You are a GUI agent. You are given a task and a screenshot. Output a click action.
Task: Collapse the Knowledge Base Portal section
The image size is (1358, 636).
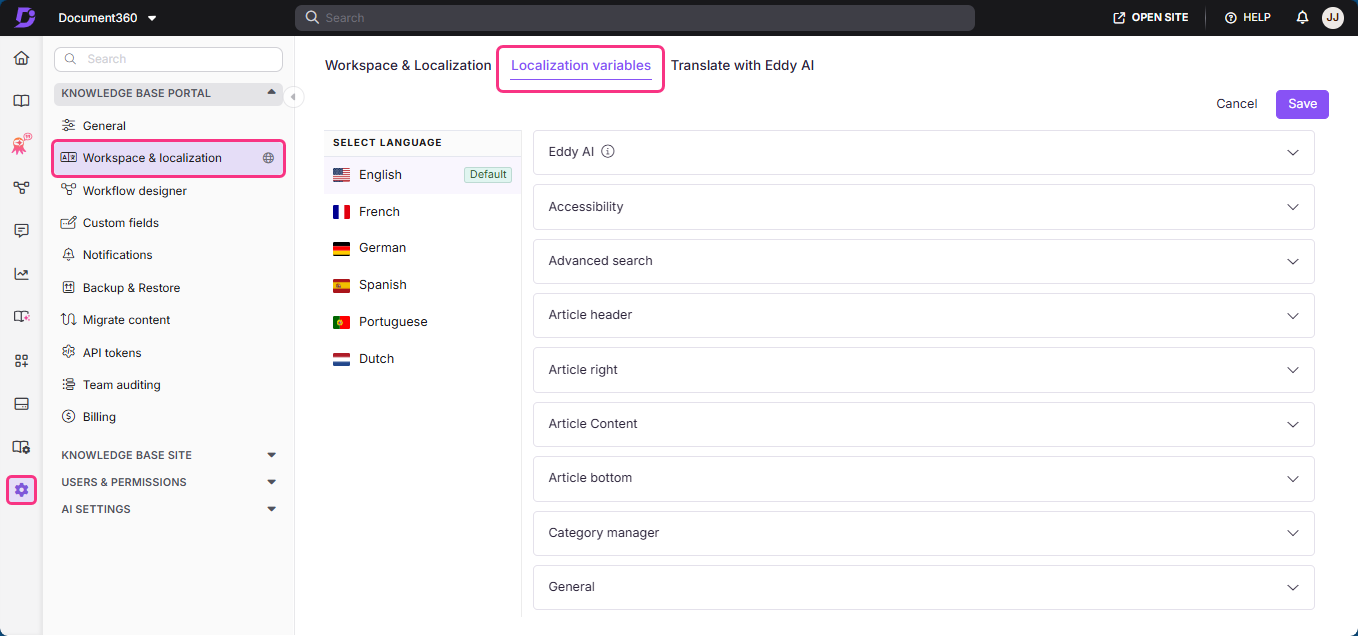click(x=168, y=93)
